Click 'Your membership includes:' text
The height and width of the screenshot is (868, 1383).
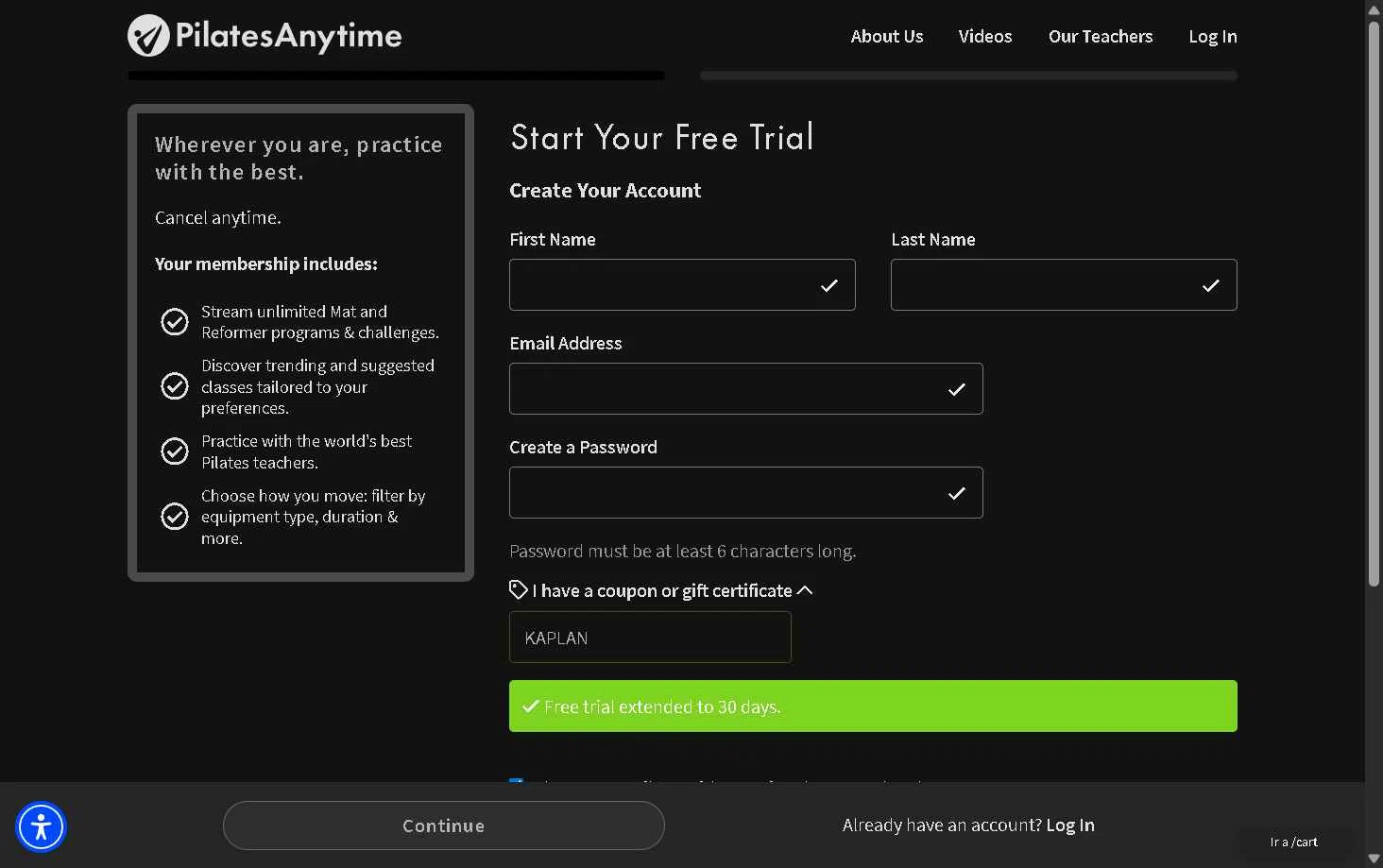(266, 264)
